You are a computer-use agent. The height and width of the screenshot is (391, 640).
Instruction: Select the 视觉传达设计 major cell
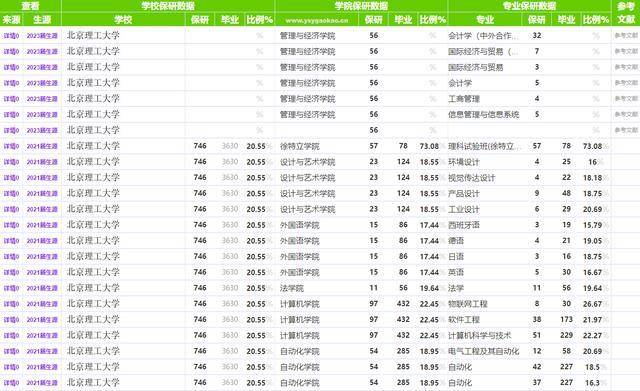(x=471, y=178)
